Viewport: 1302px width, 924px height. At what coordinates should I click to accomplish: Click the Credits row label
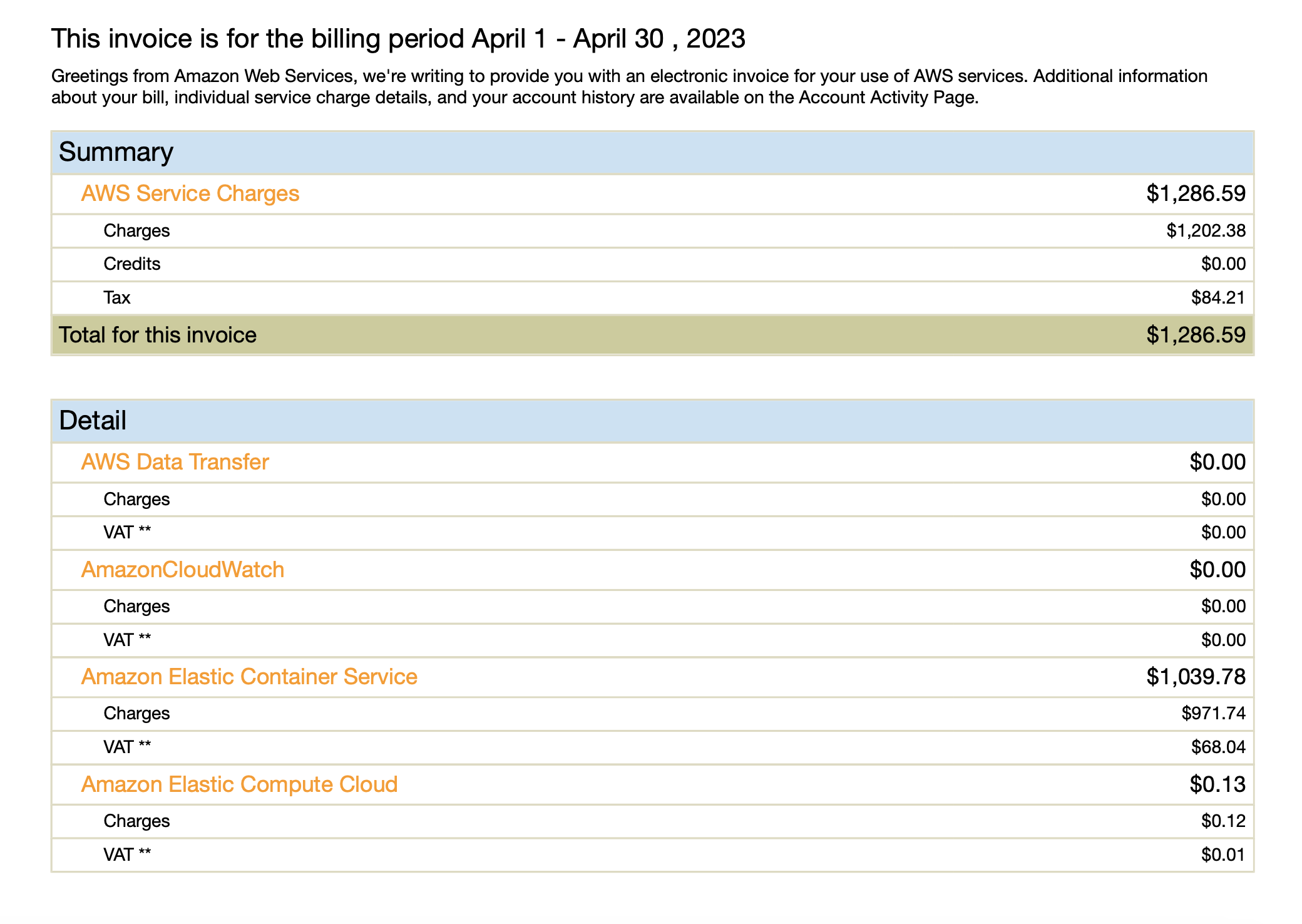pyautogui.click(x=132, y=264)
